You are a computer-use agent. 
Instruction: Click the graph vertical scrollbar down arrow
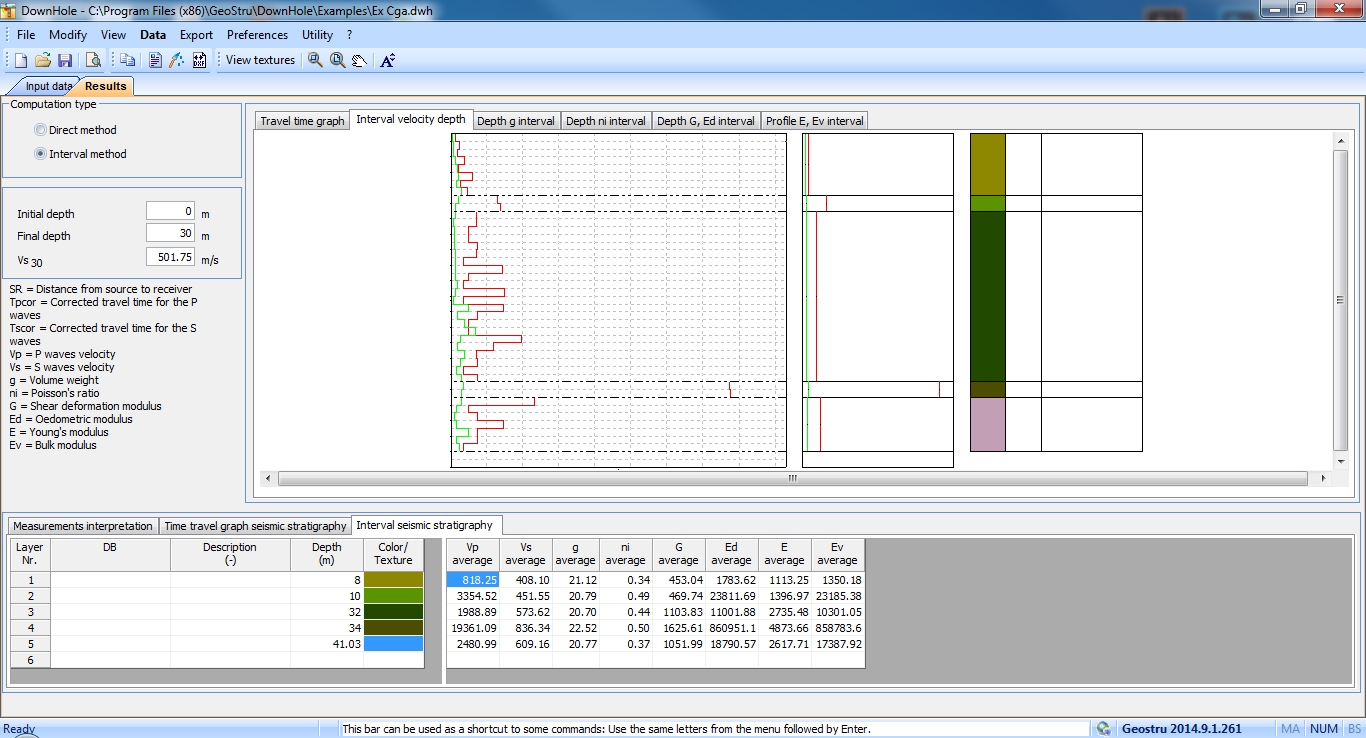[x=1341, y=462]
